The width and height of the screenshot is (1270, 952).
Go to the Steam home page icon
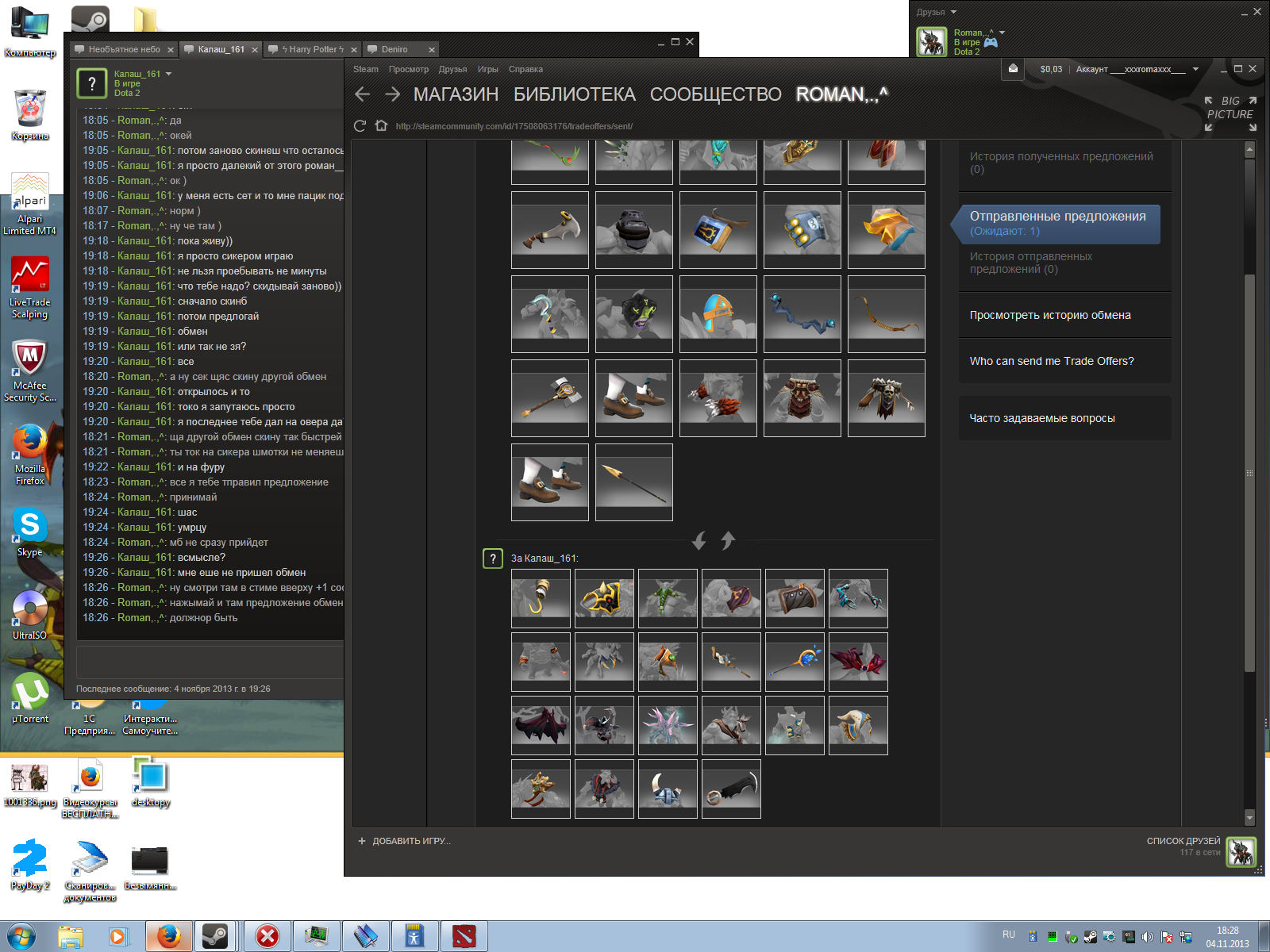381,125
